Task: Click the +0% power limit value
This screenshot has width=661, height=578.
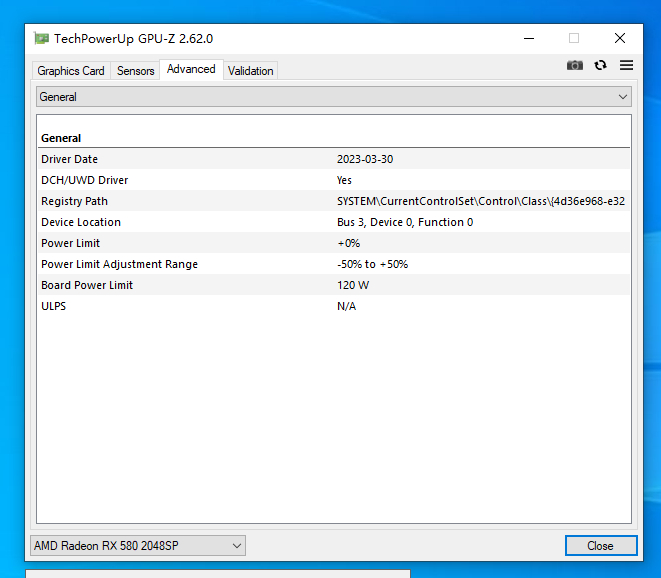Action: [349, 243]
